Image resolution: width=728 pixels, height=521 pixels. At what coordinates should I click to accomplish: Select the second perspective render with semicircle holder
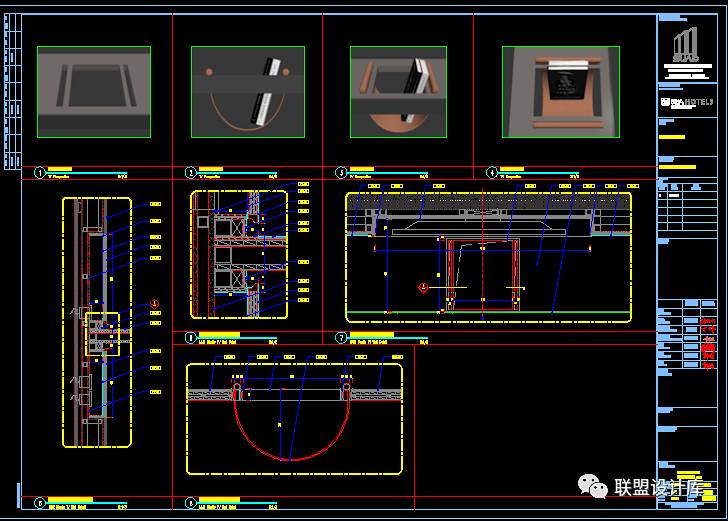pyautogui.click(x=248, y=91)
